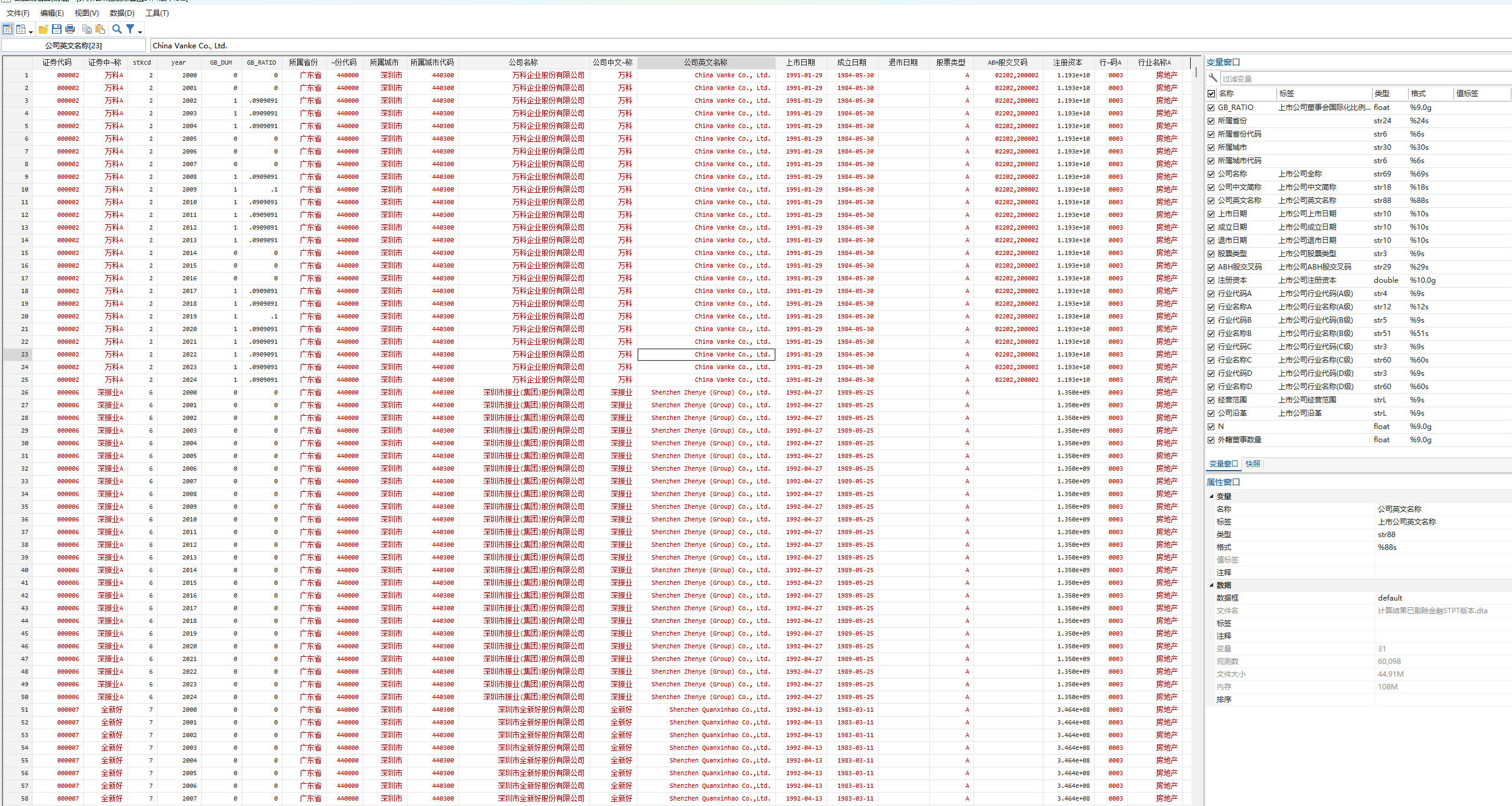The height and width of the screenshot is (806, 1512).
Task: Toggle the 公司英文名称 variable checkbox
Action: click(1211, 201)
